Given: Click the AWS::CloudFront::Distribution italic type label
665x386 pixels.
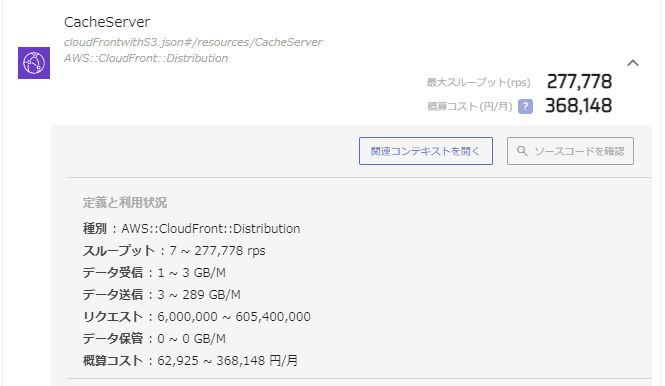Looking at the screenshot, I should pyautogui.click(x=146, y=58).
